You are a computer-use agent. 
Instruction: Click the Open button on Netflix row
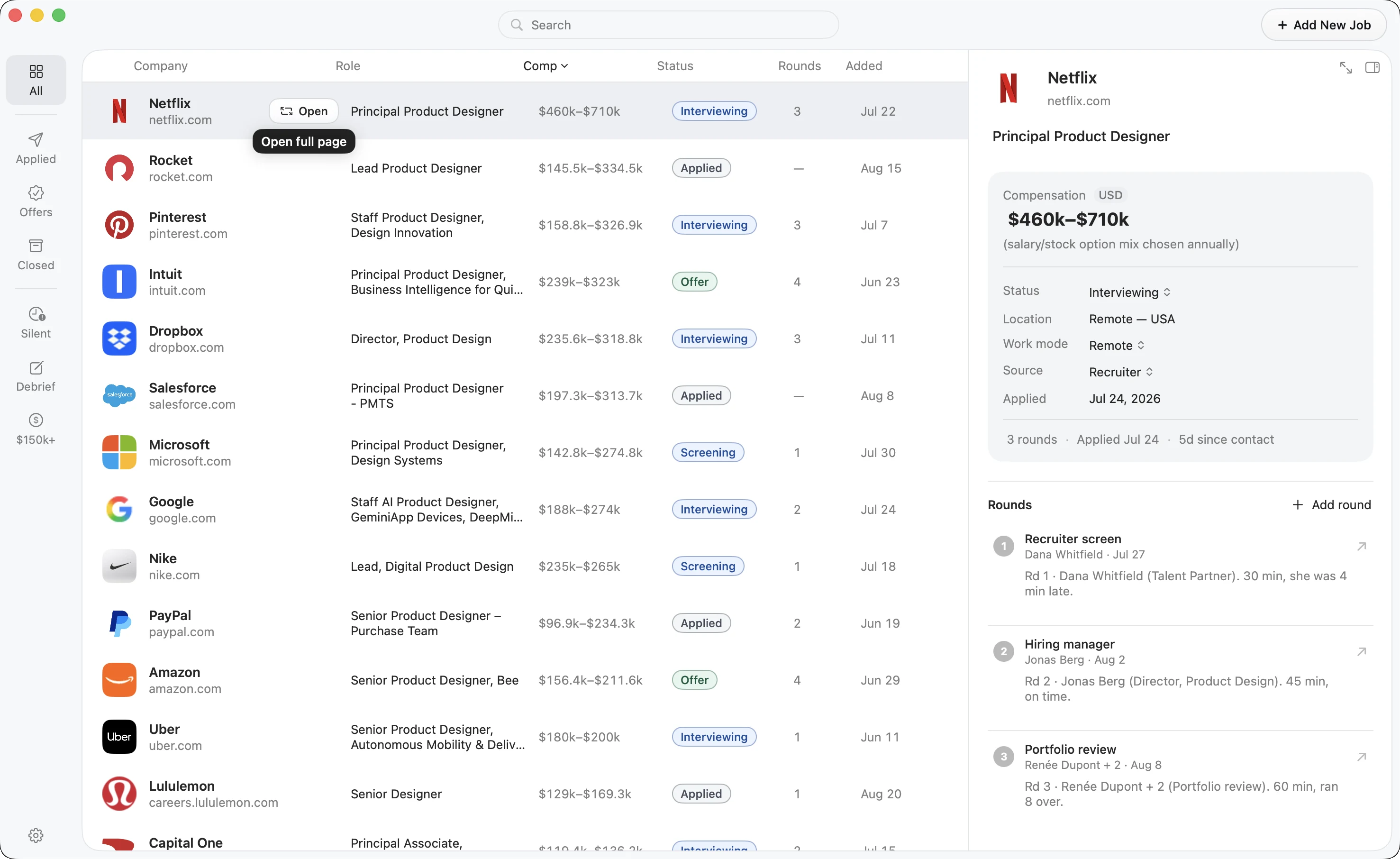click(x=304, y=111)
